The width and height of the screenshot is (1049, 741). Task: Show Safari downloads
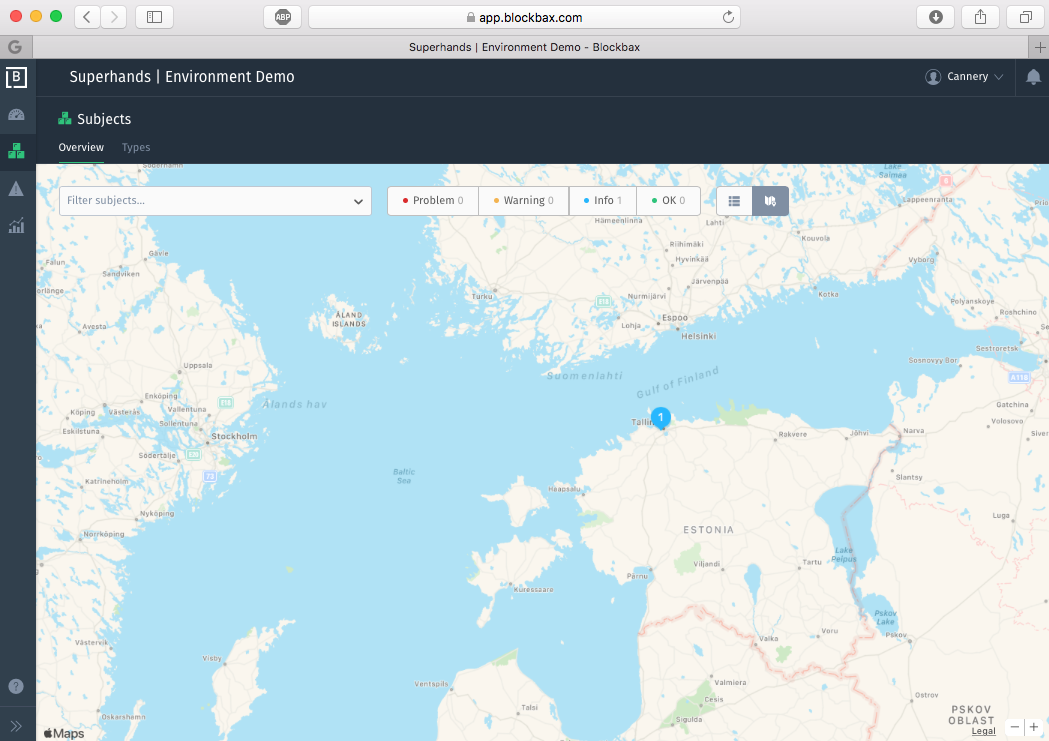[936, 17]
